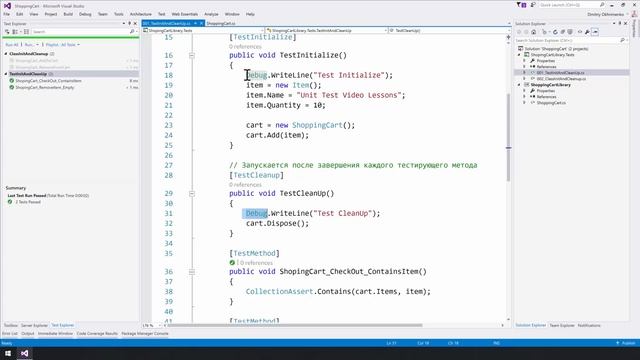Click the passed icon beside ShopingCart_CheckOut_ContainsItem test
This screenshot has height=360, width=640.
coord(11,81)
